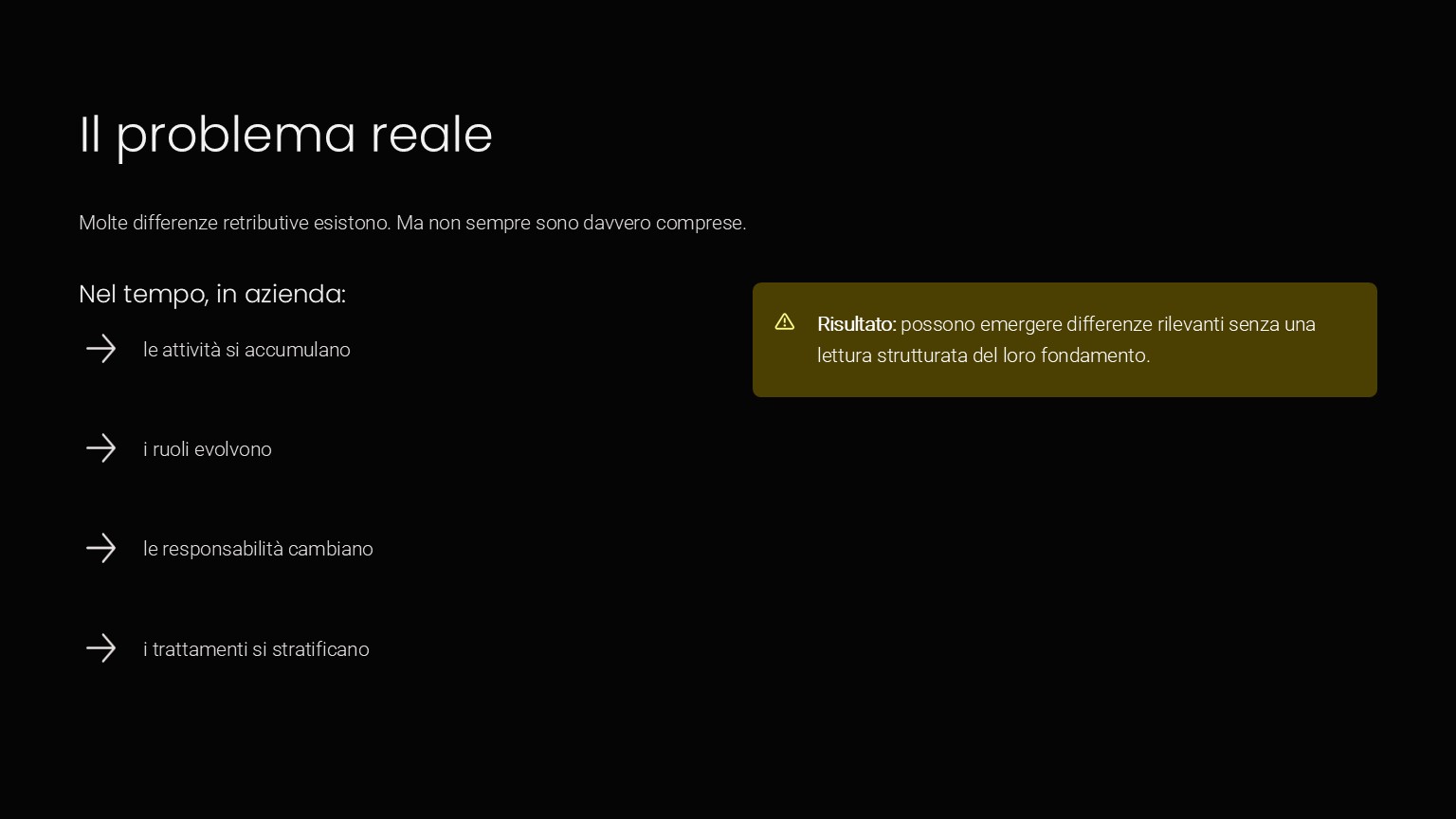Click the word "reale" in the title
Viewport: 1456px width, 819px height.
pyautogui.click(x=431, y=135)
